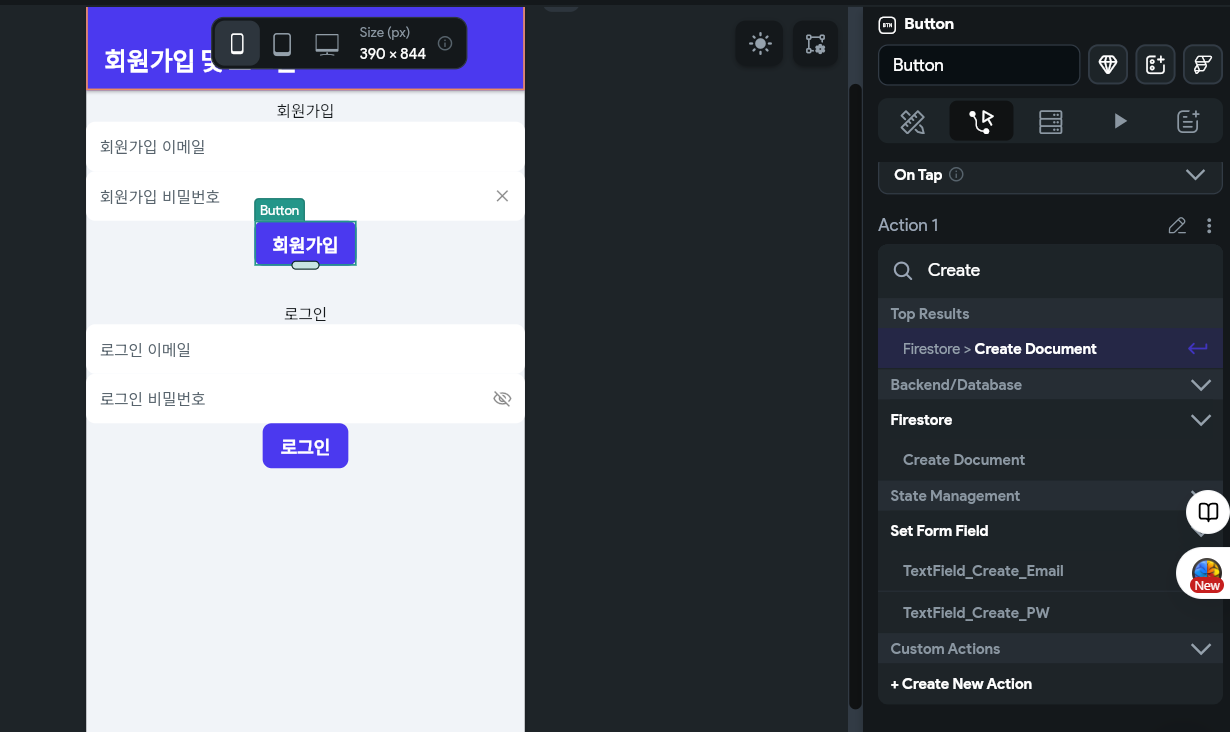Select the phone device preview icon

tap(237, 43)
